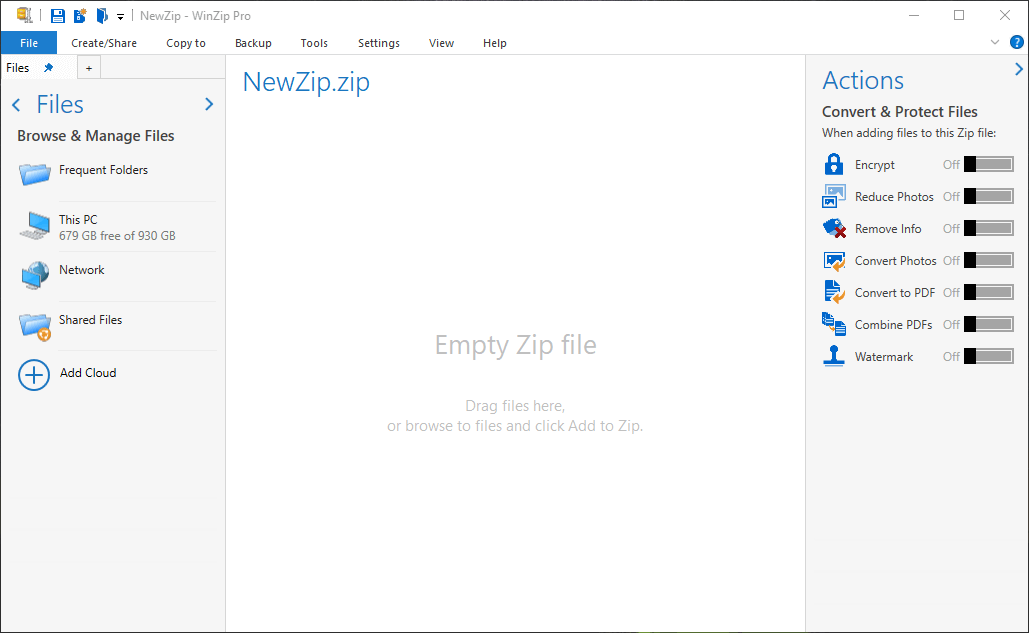Click the Encrypt label text
The image size is (1029, 633).
875,165
